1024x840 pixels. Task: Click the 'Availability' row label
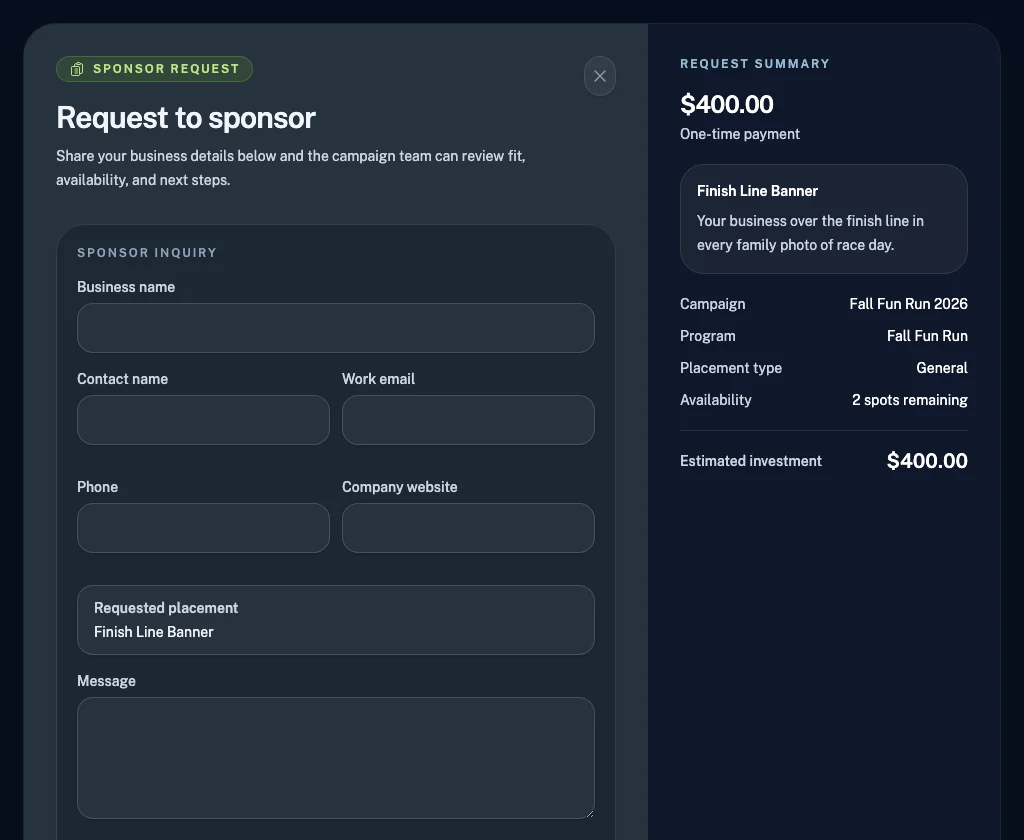point(716,400)
